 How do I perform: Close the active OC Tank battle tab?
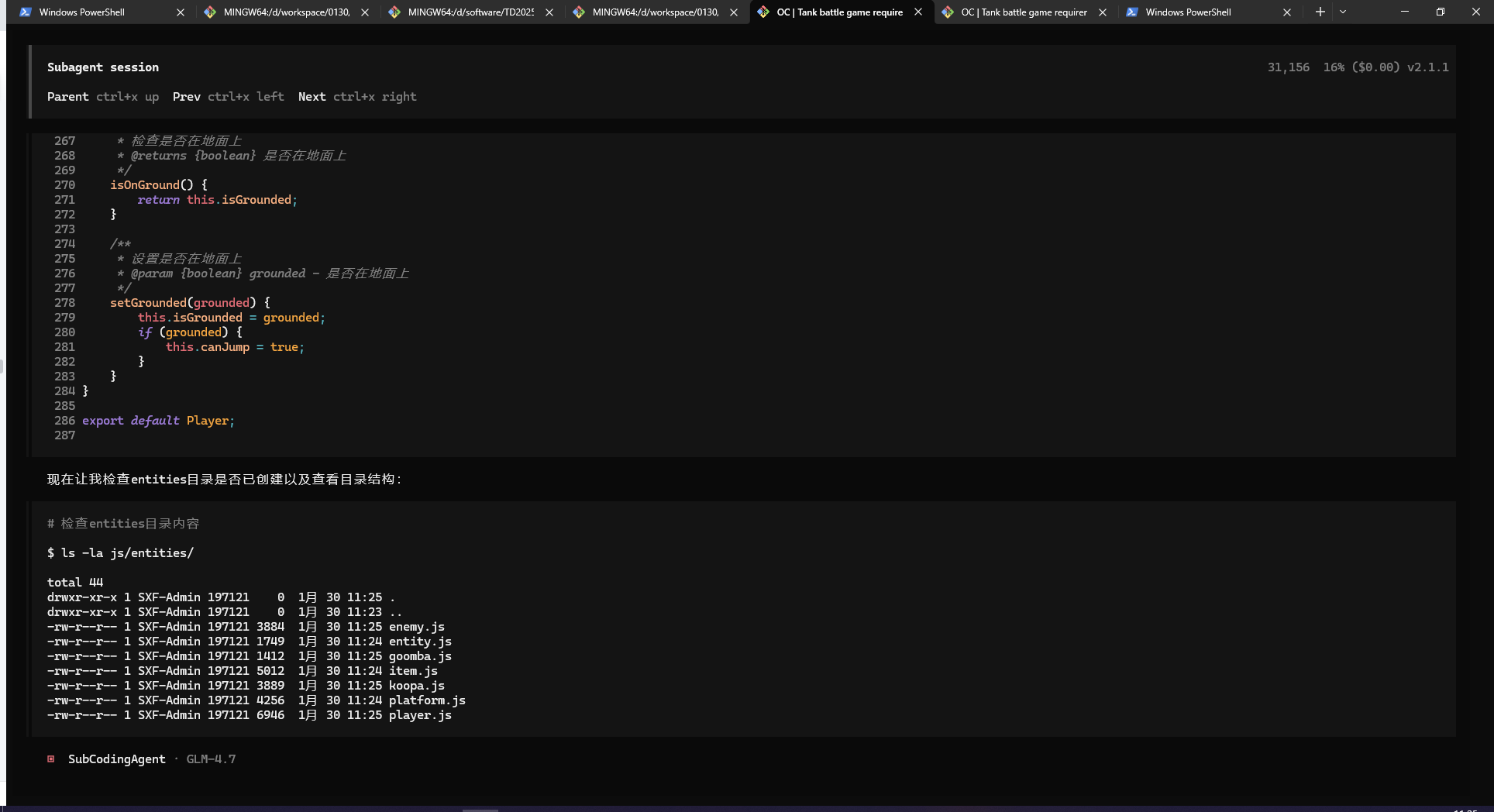pos(918,12)
